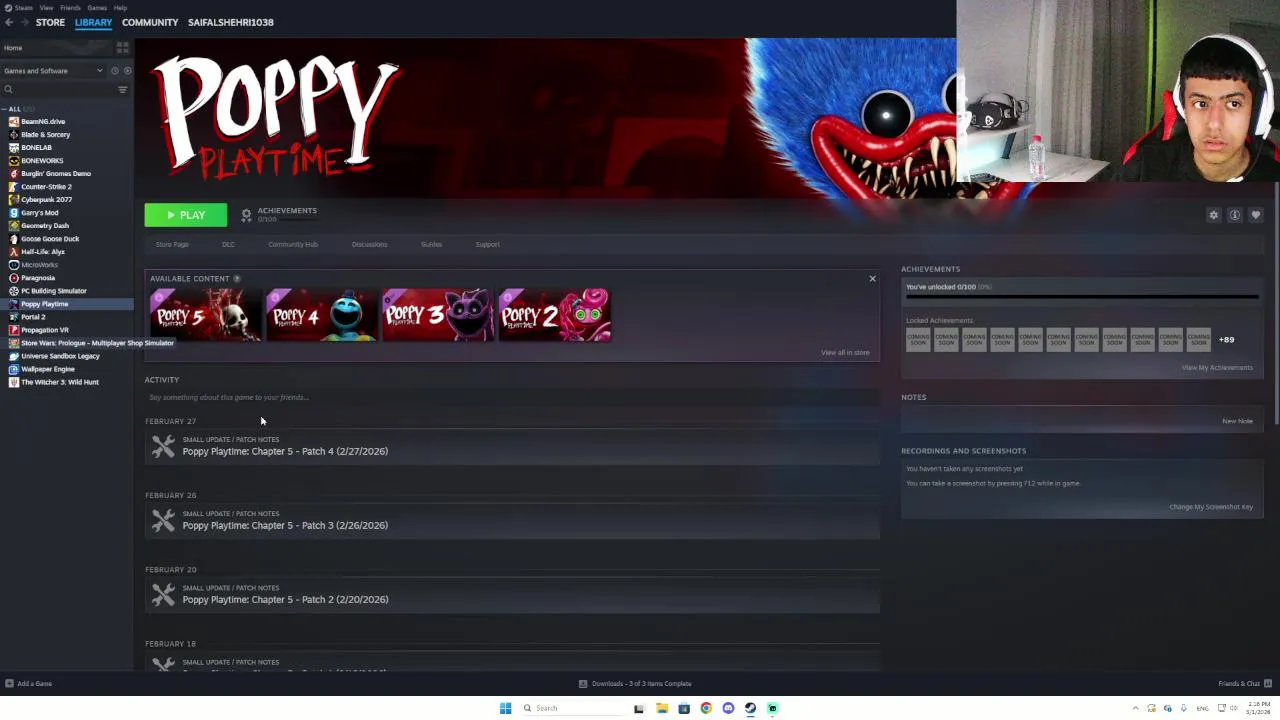Open the Poppy 3 DLC thumbnail
The image size is (1280, 720).
pyautogui.click(x=438, y=315)
